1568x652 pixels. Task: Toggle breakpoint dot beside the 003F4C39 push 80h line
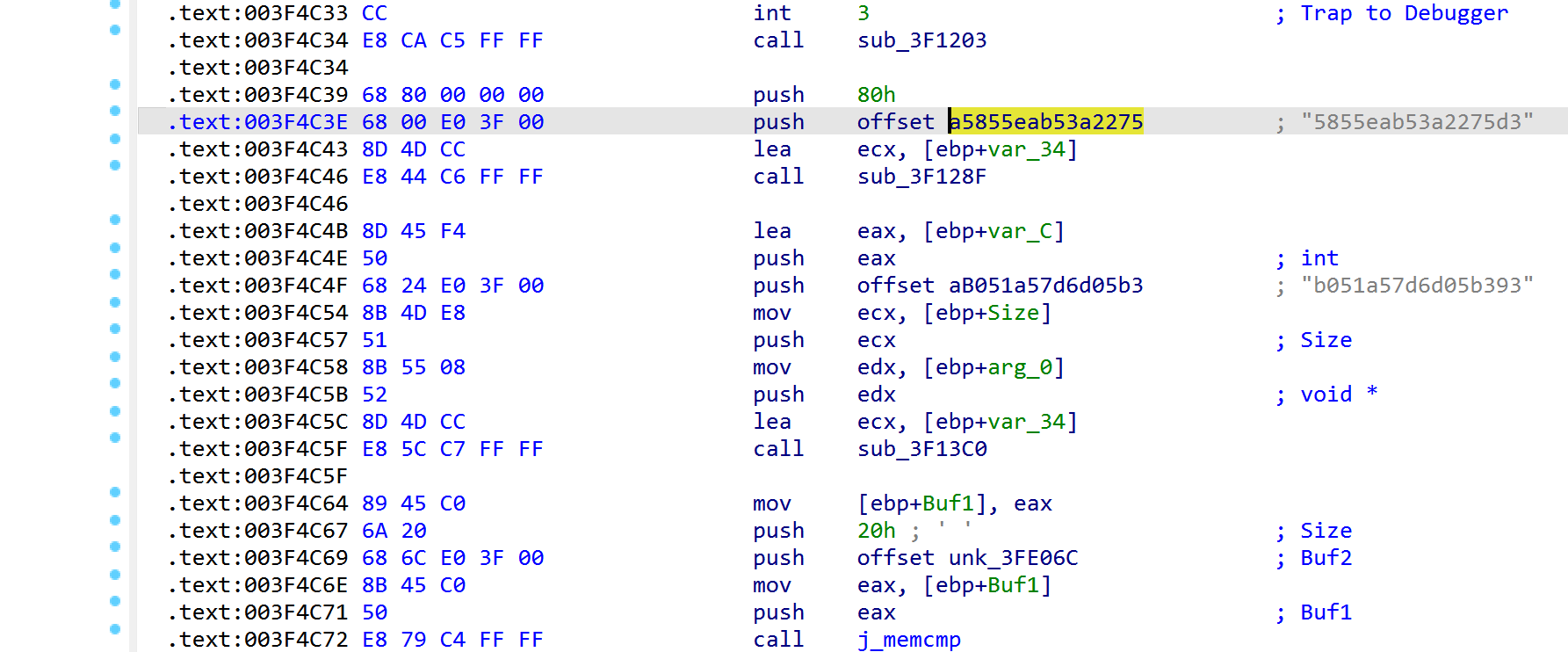pyautogui.click(x=115, y=84)
